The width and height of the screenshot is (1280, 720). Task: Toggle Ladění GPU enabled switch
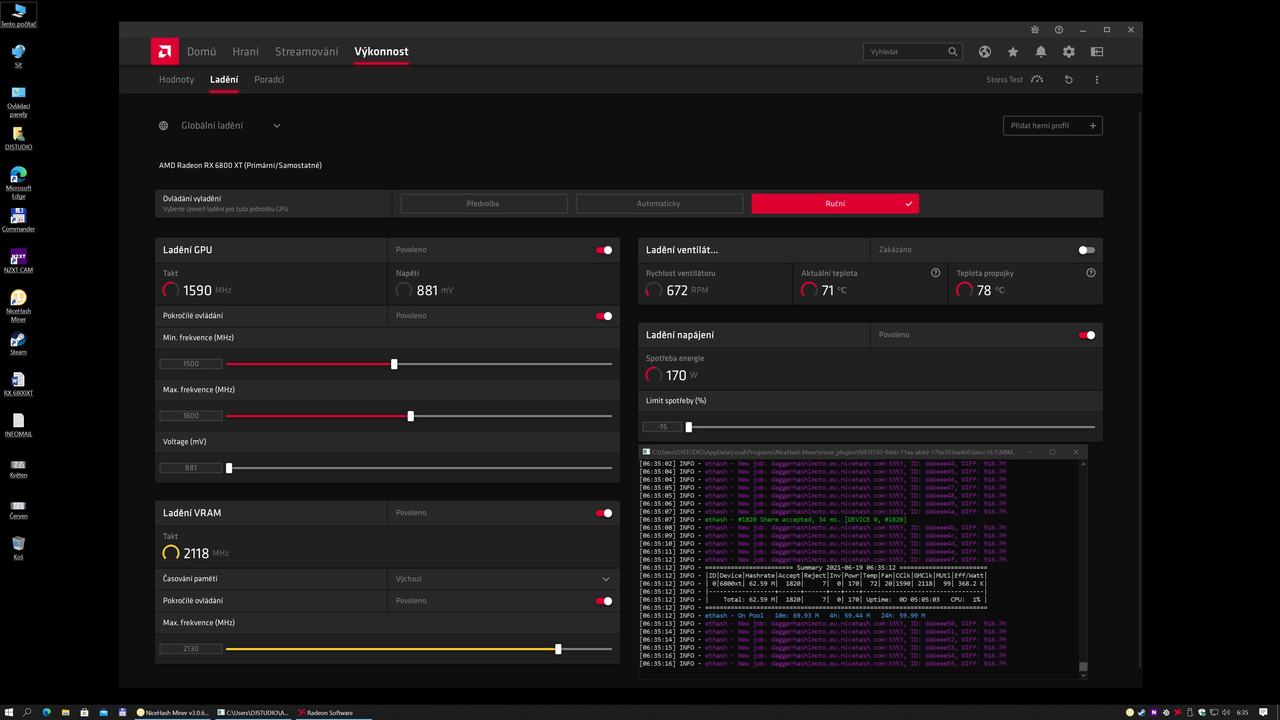click(x=604, y=250)
